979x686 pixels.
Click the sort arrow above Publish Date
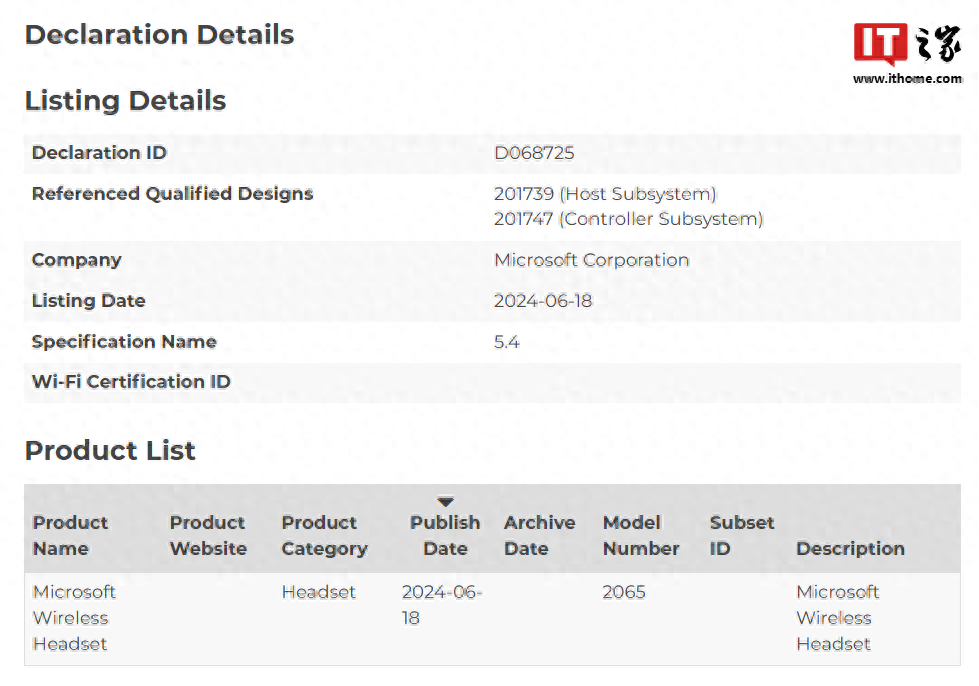click(445, 502)
